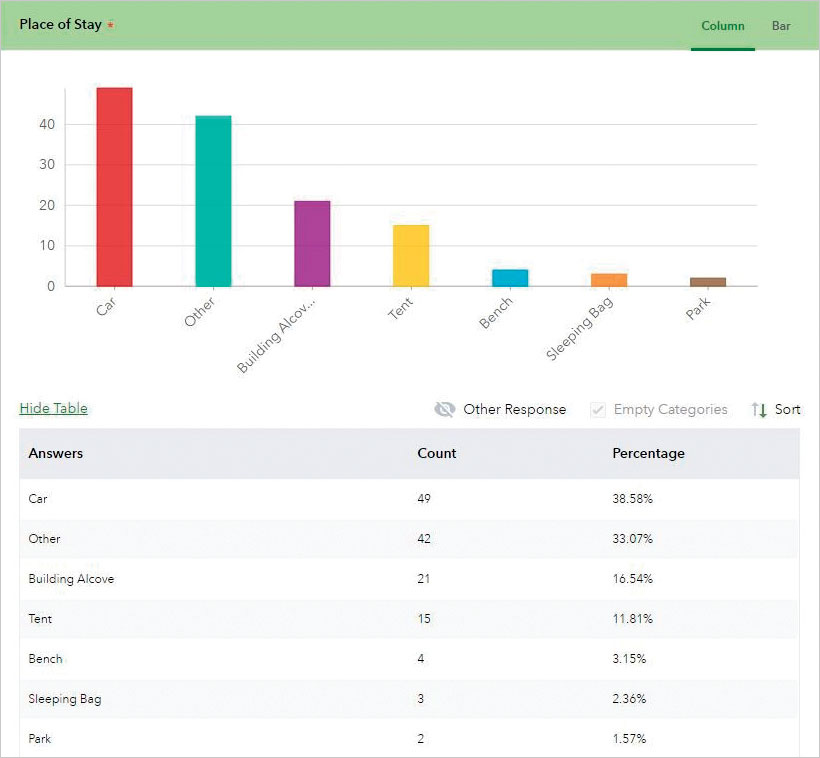Click the teal Other column

tap(213, 201)
